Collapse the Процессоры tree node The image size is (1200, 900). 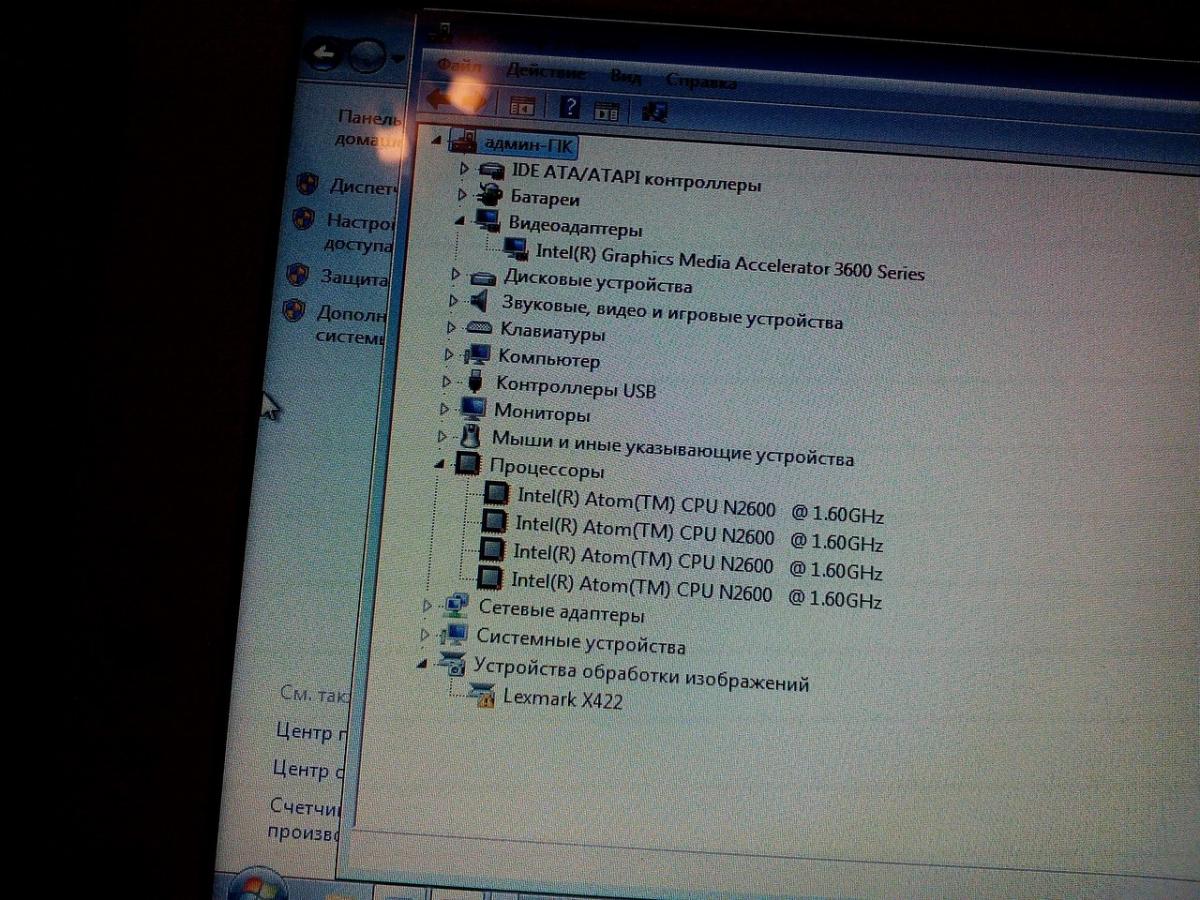(441, 463)
